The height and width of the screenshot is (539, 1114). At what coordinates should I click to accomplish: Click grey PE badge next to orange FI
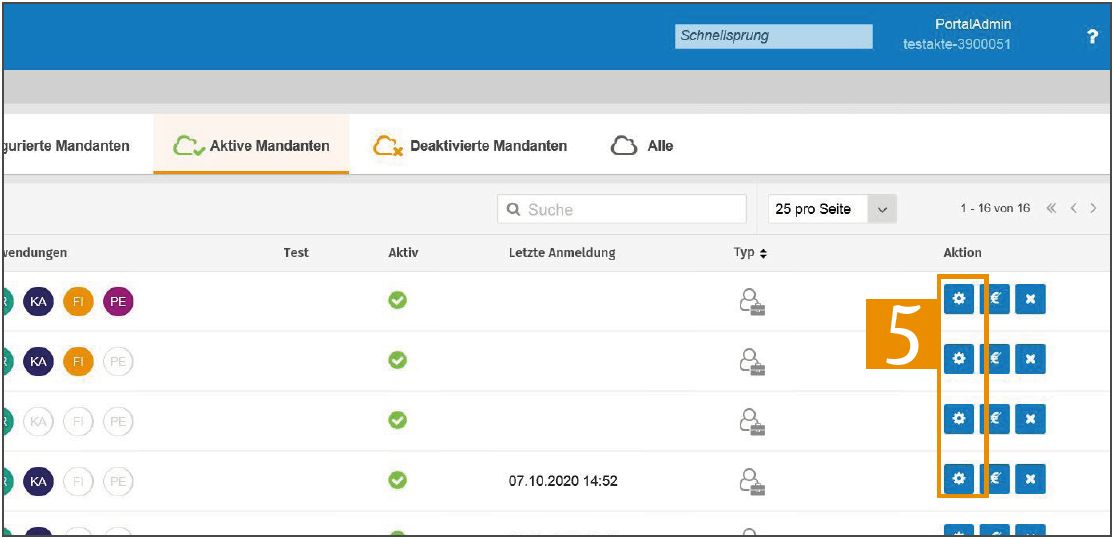point(118,361)
